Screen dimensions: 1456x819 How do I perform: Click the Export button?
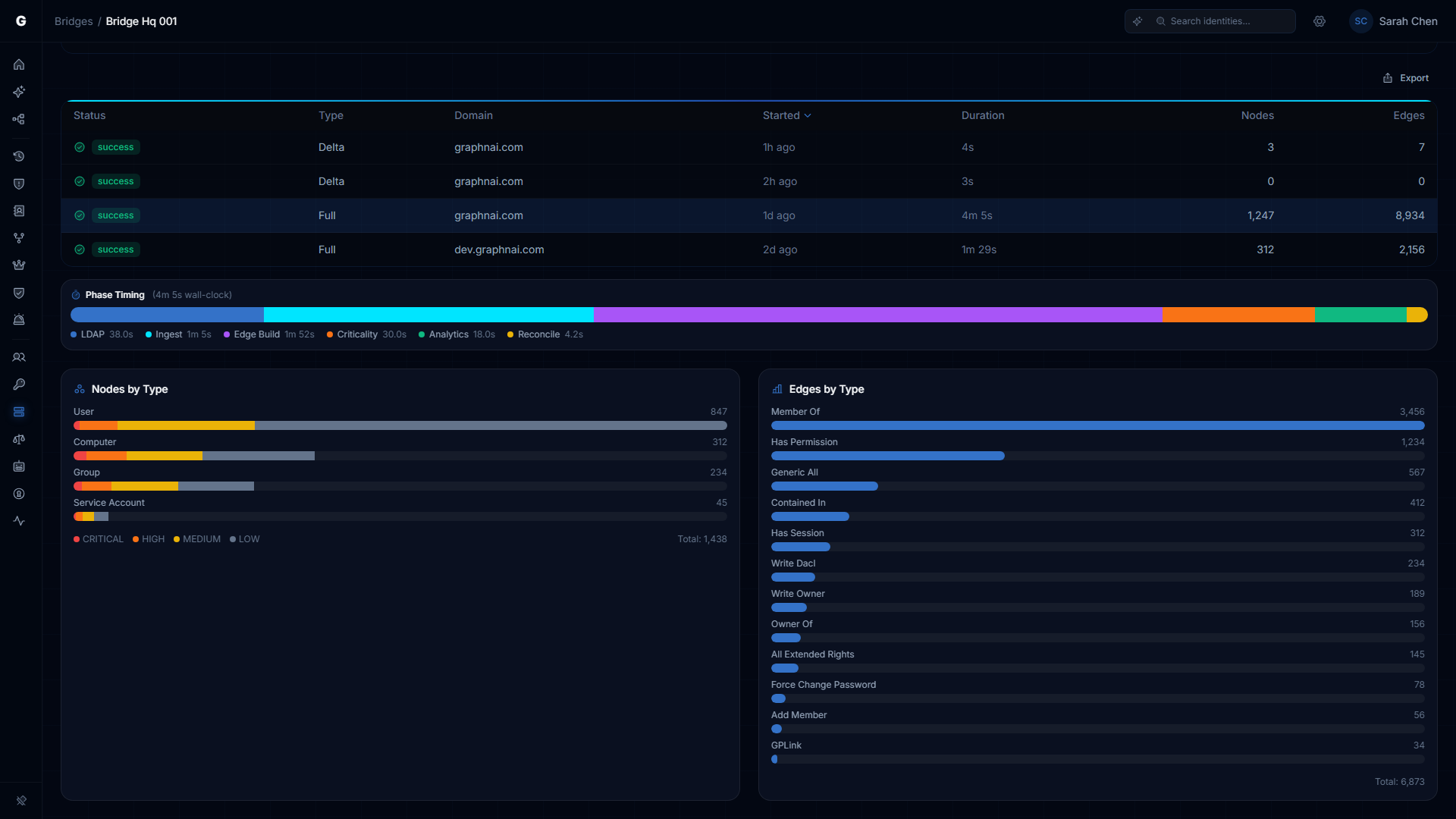coord(1407,77)
